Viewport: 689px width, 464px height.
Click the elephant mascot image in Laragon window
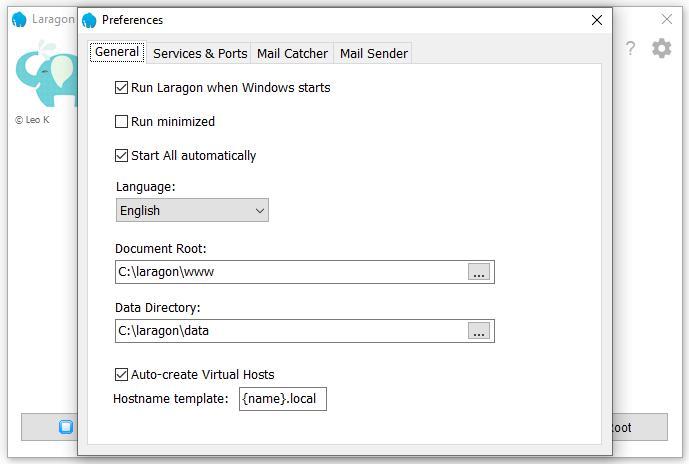[x=46, y=74]
